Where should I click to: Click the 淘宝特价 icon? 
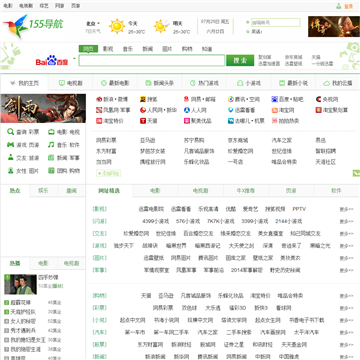coord(99,121)
